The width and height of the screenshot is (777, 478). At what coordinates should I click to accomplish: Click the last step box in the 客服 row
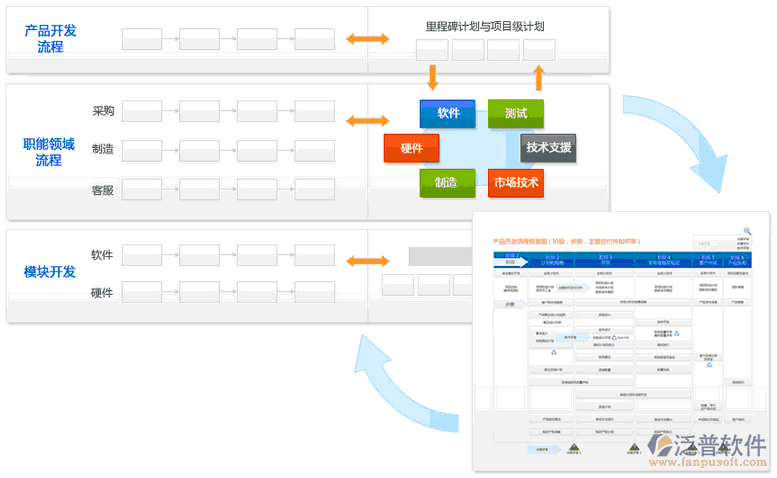314,190
